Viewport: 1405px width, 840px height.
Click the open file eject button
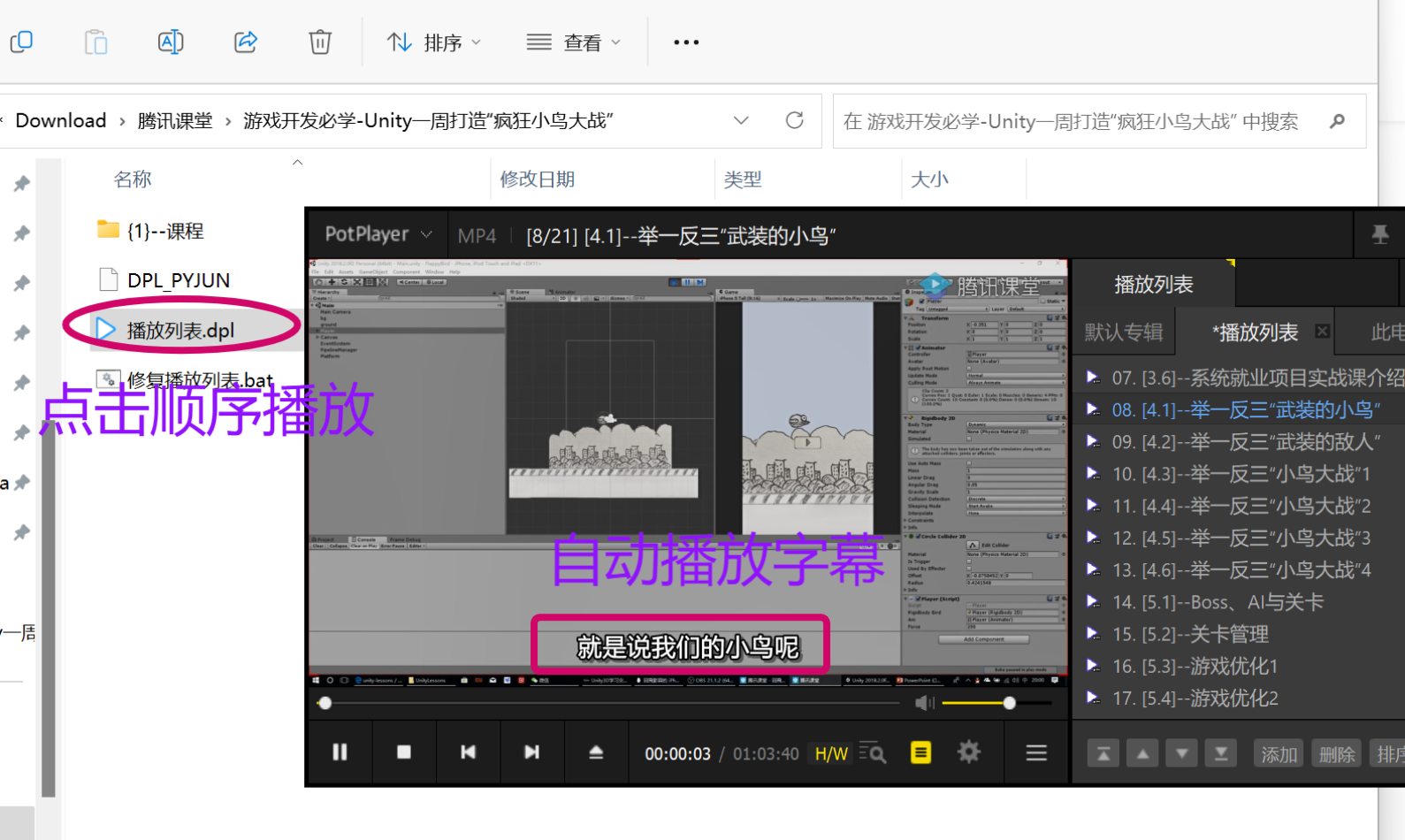[x=596, y=752]
